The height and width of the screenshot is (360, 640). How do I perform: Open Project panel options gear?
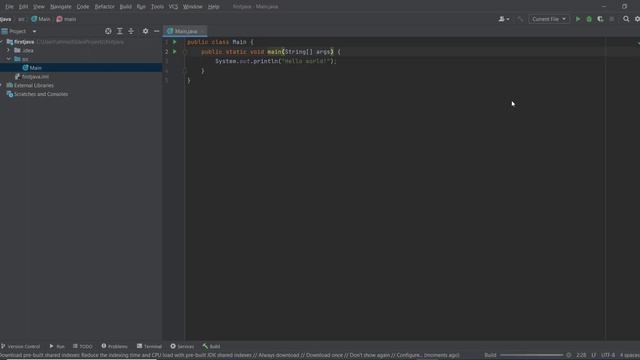point(145,31)
